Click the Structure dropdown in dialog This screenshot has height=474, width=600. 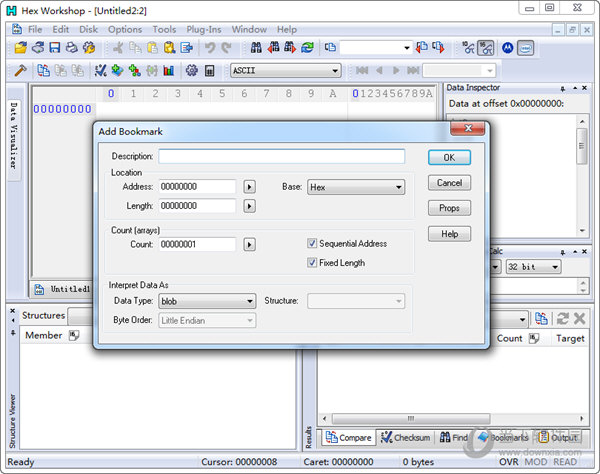pyautogui.click(x=356, y=301)
